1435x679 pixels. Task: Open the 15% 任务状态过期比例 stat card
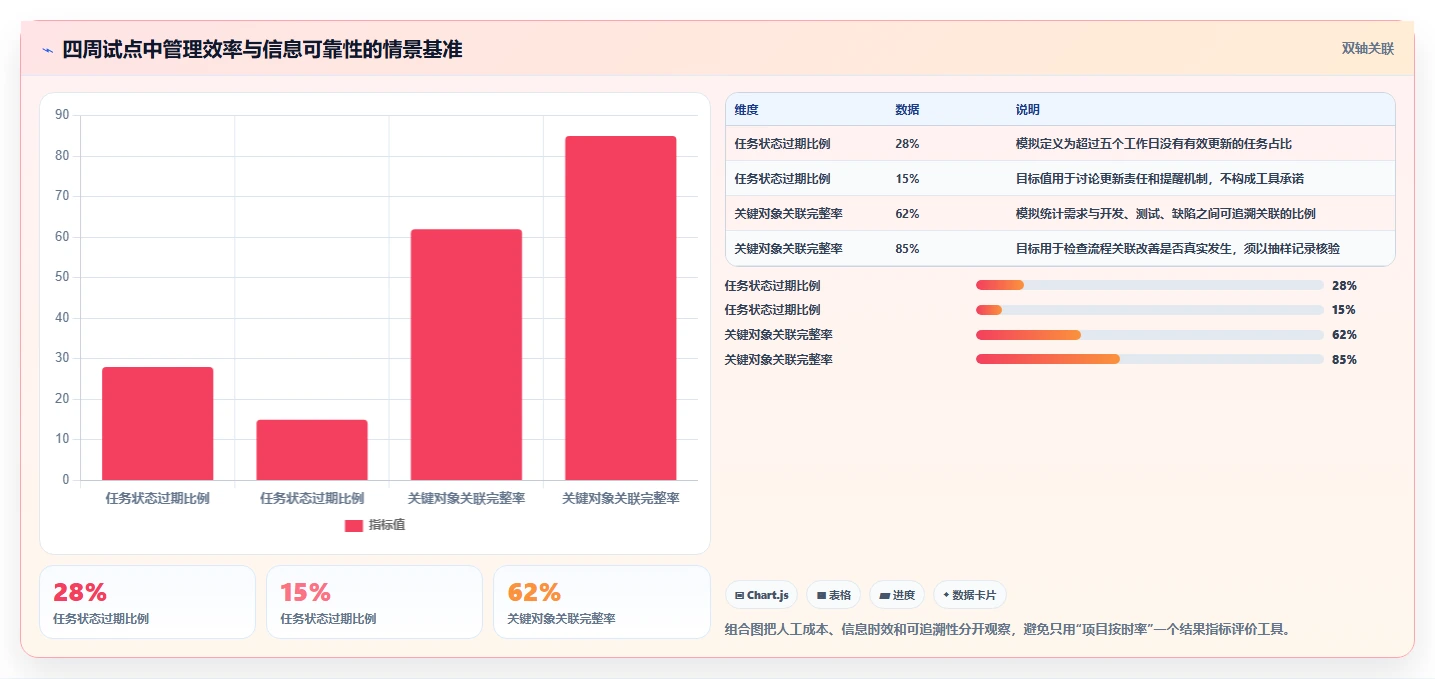374,602
